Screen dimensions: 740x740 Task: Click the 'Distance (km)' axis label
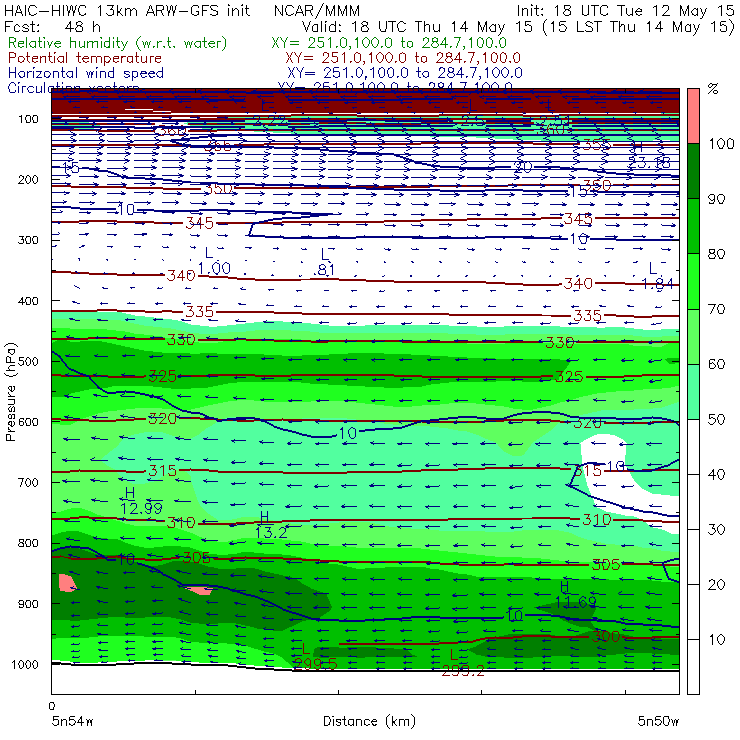tap(369, 721)
